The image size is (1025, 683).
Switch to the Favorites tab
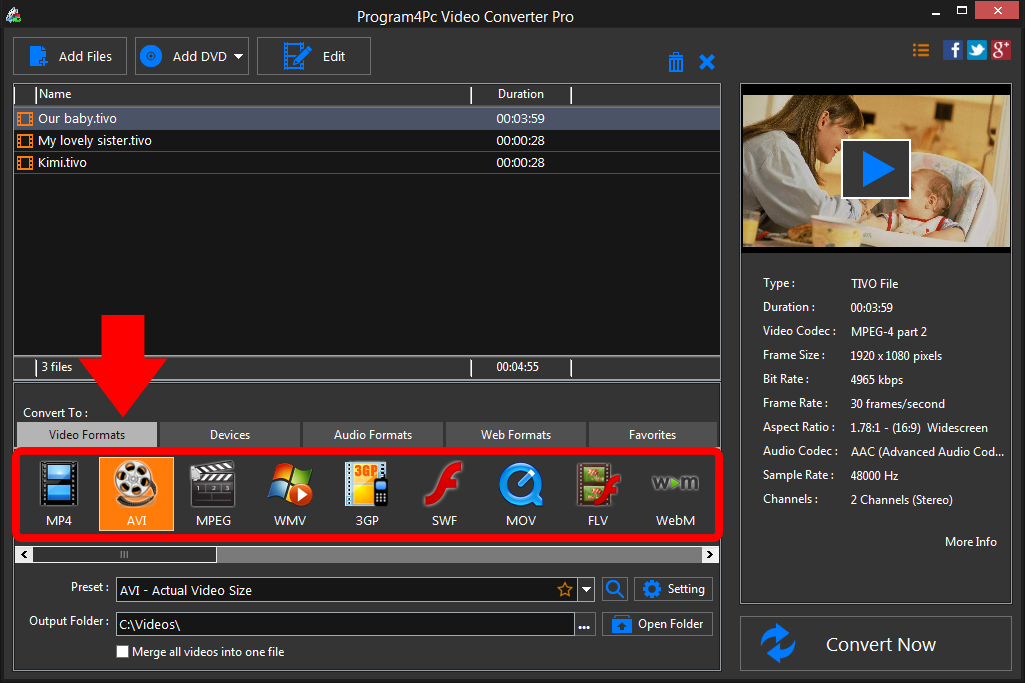pos(652,435)
